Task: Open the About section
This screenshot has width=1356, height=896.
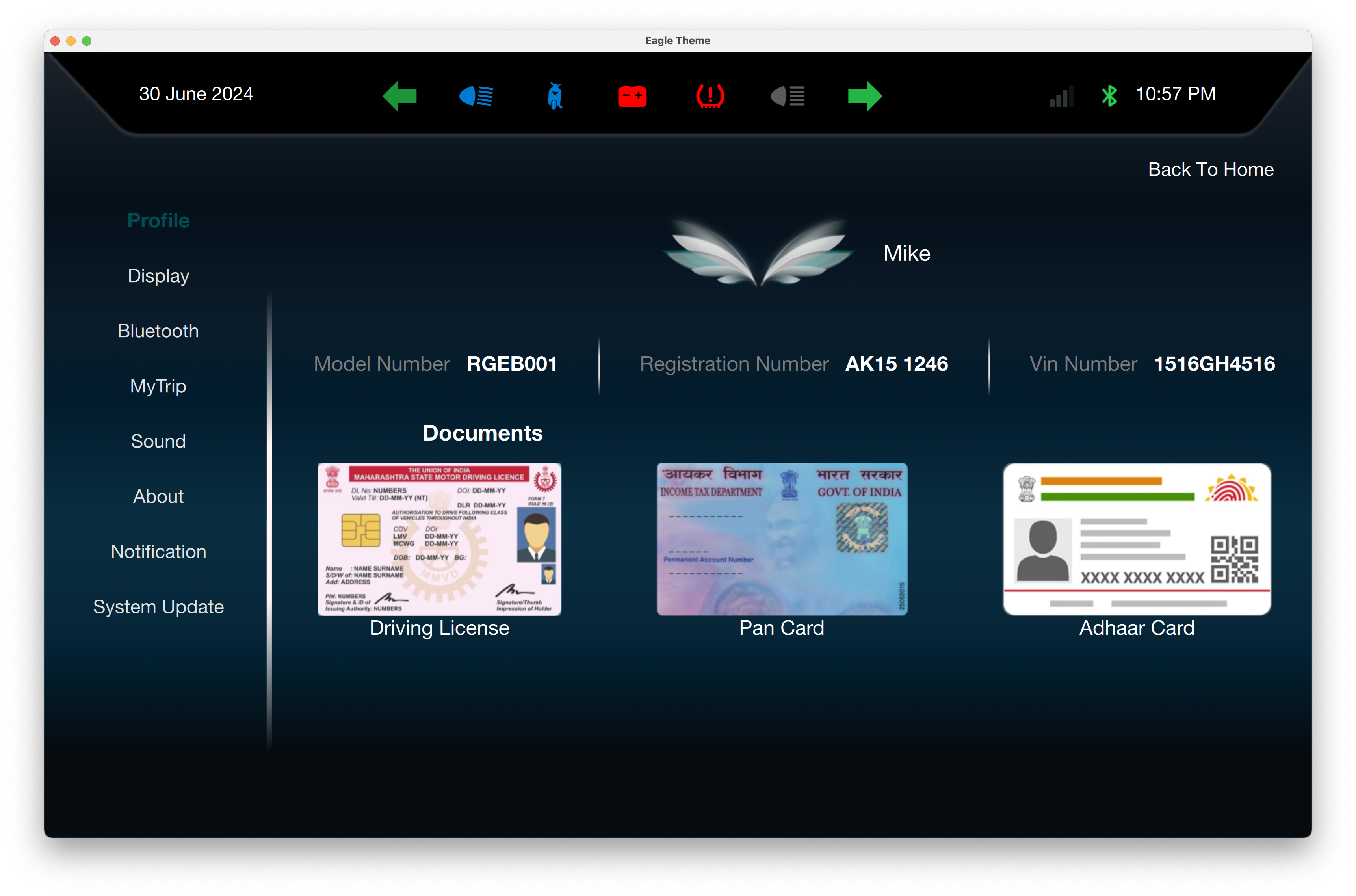Action: 158,496
